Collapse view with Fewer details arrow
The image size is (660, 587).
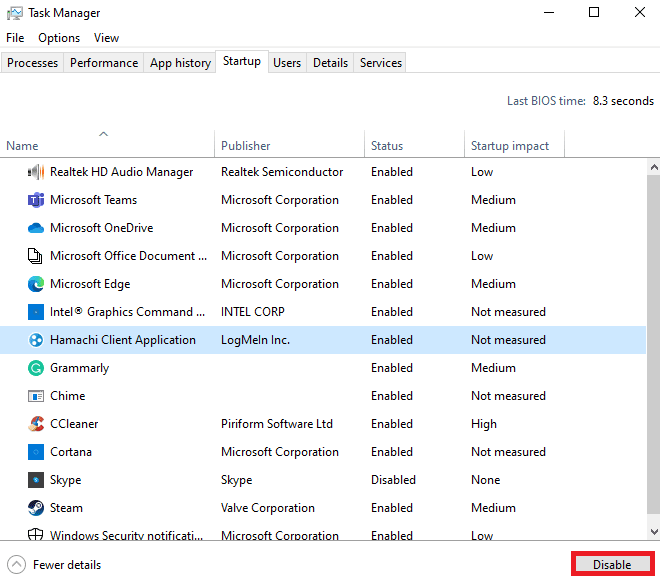coord(16,565)
